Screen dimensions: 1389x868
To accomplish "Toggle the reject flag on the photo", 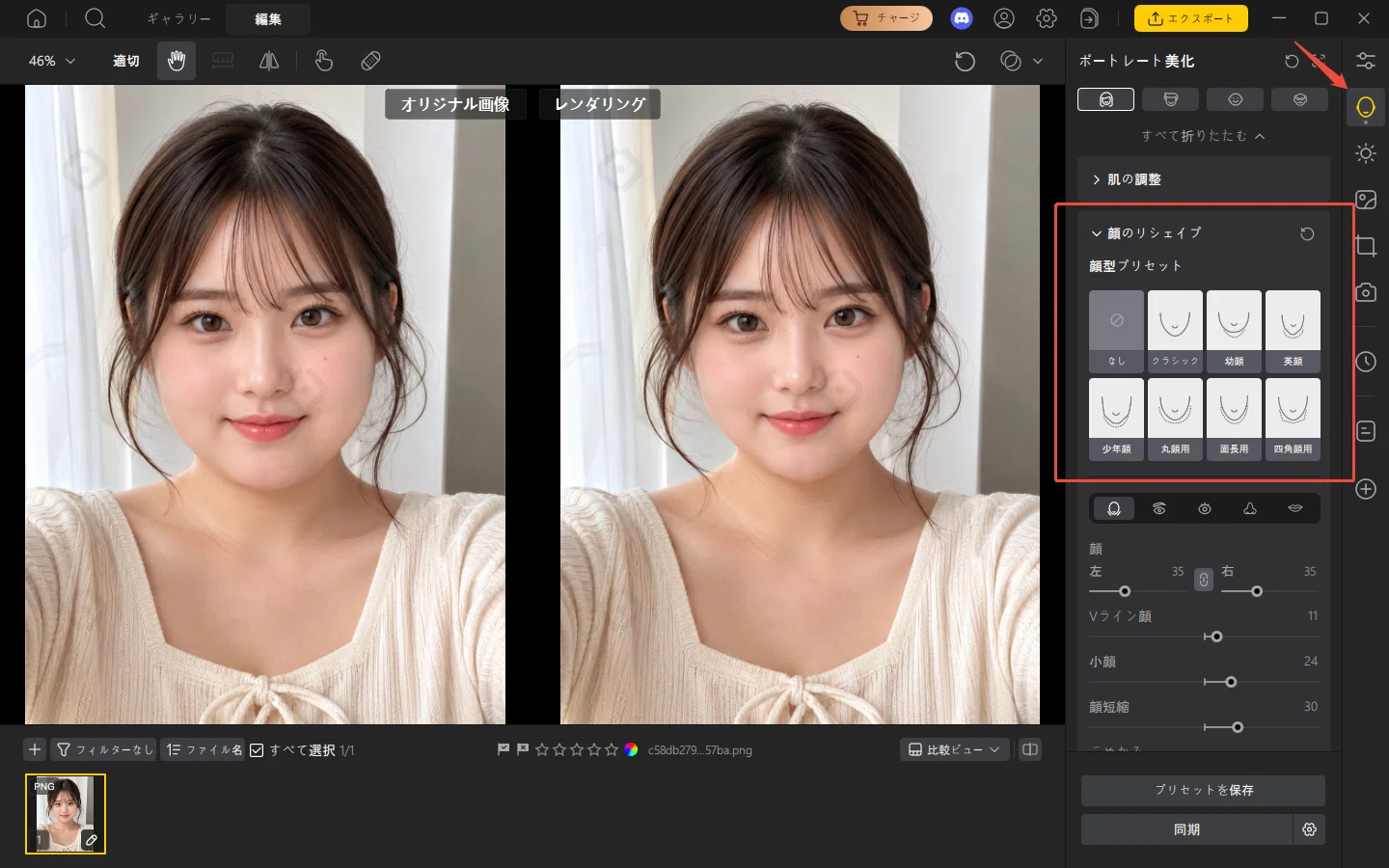I will click(x=523, y=749).
